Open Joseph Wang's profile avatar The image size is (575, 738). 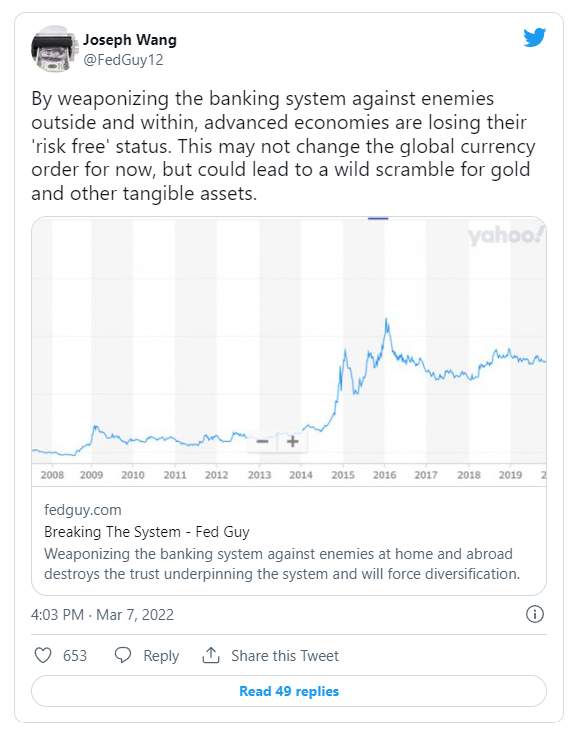coord(53,49)
